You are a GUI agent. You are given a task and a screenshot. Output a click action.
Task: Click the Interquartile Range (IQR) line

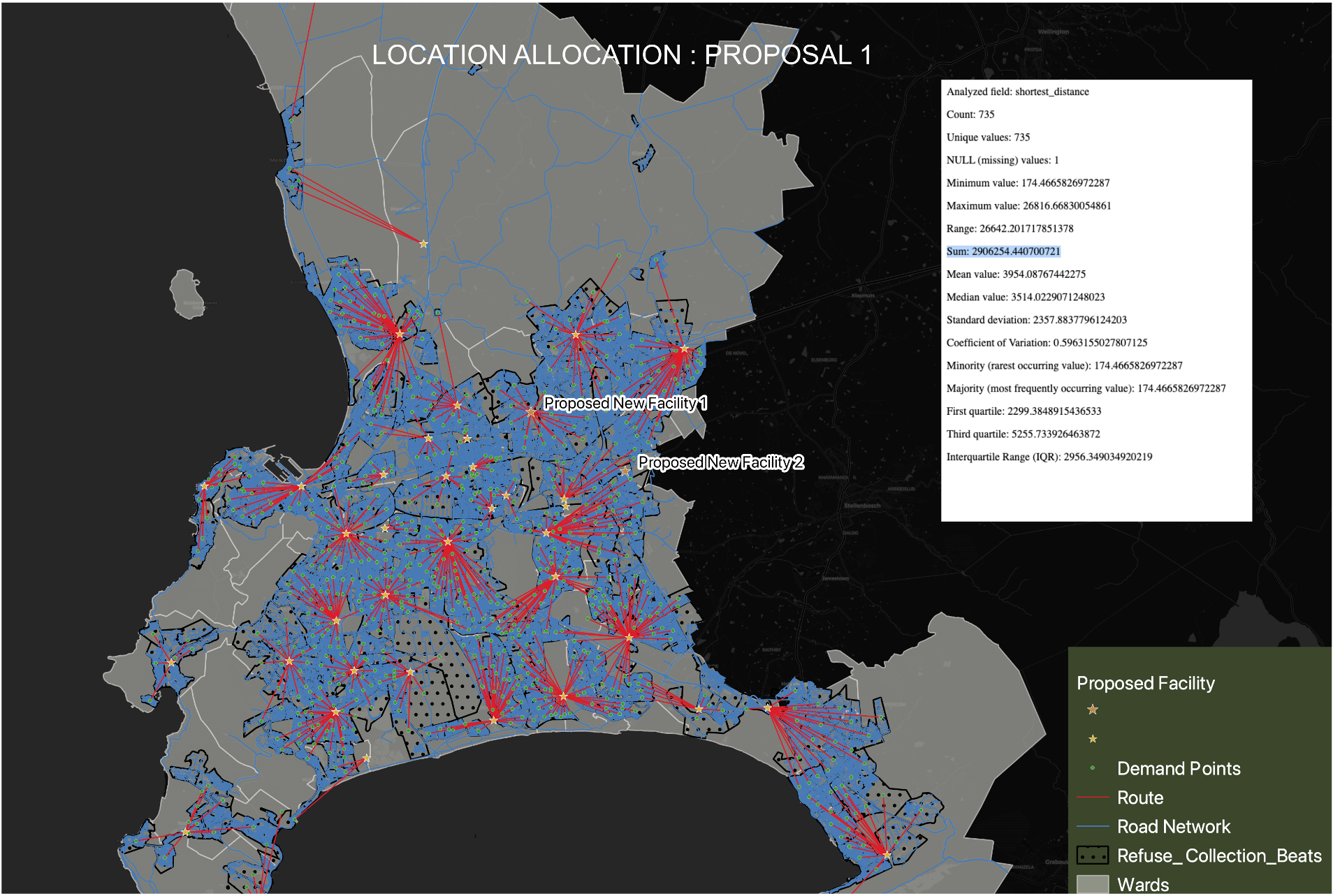pos(1049,457)
